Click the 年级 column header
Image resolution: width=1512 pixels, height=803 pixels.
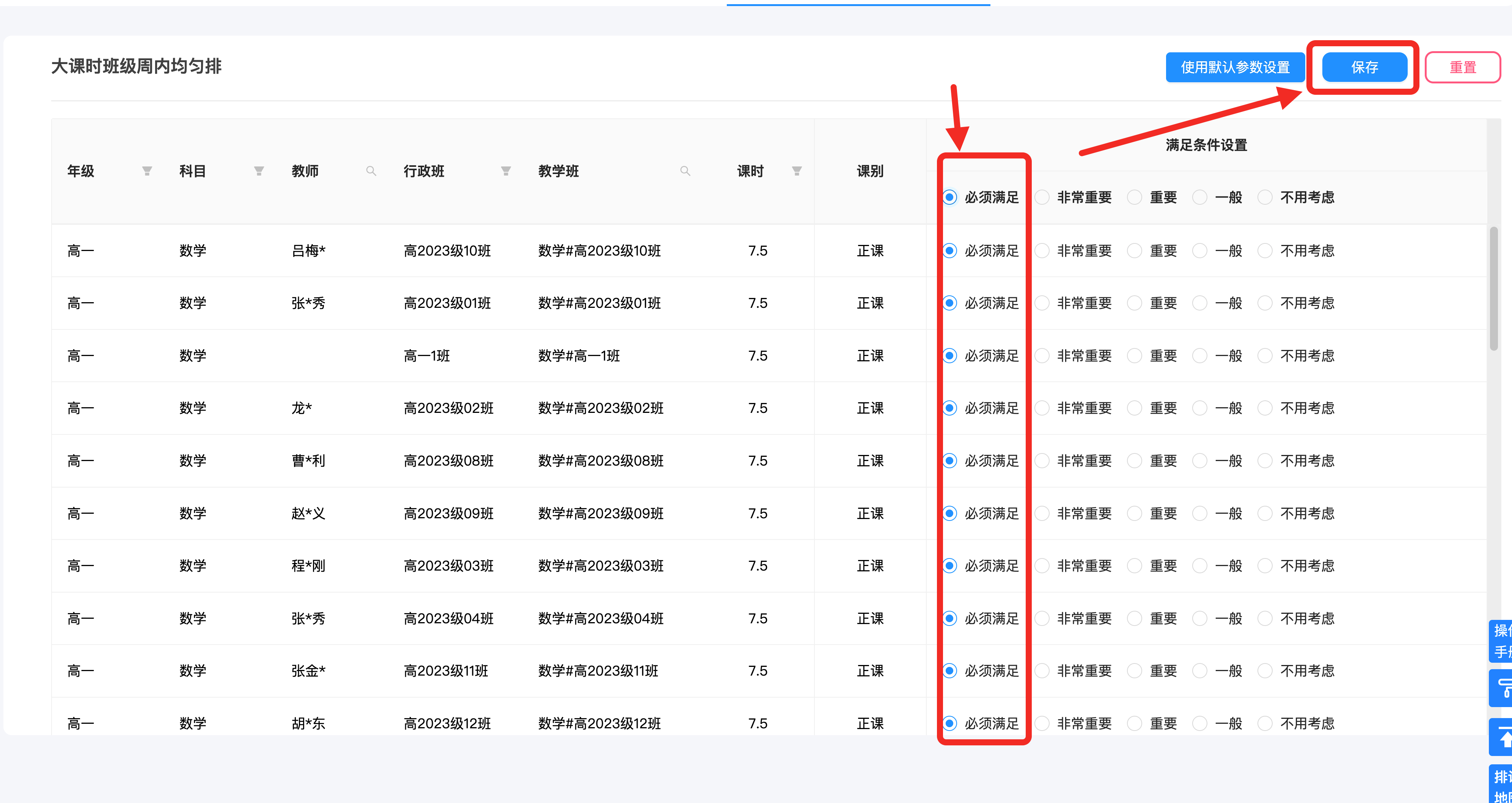point(80,171)
